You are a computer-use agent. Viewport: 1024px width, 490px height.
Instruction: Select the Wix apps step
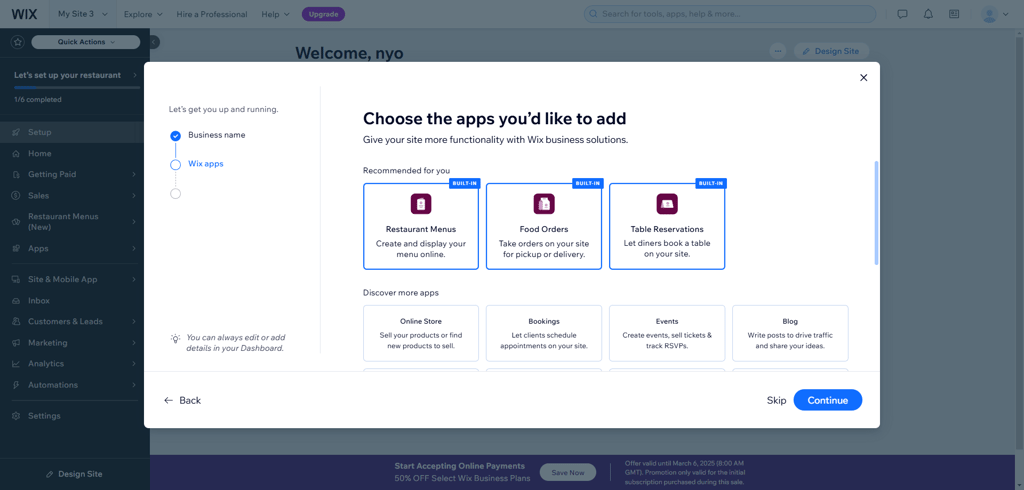pyautogui.click(x=206, y=163)
